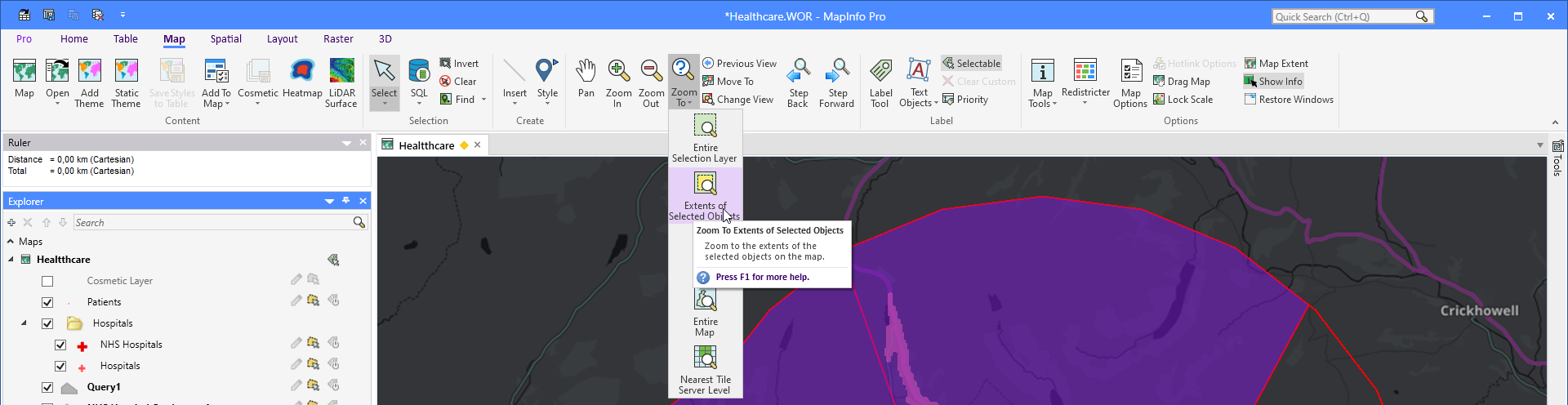Choose Entire Map in Zoom To menu
The image size is (1568, 405).
pyautogui.click(x=705, y=312)
